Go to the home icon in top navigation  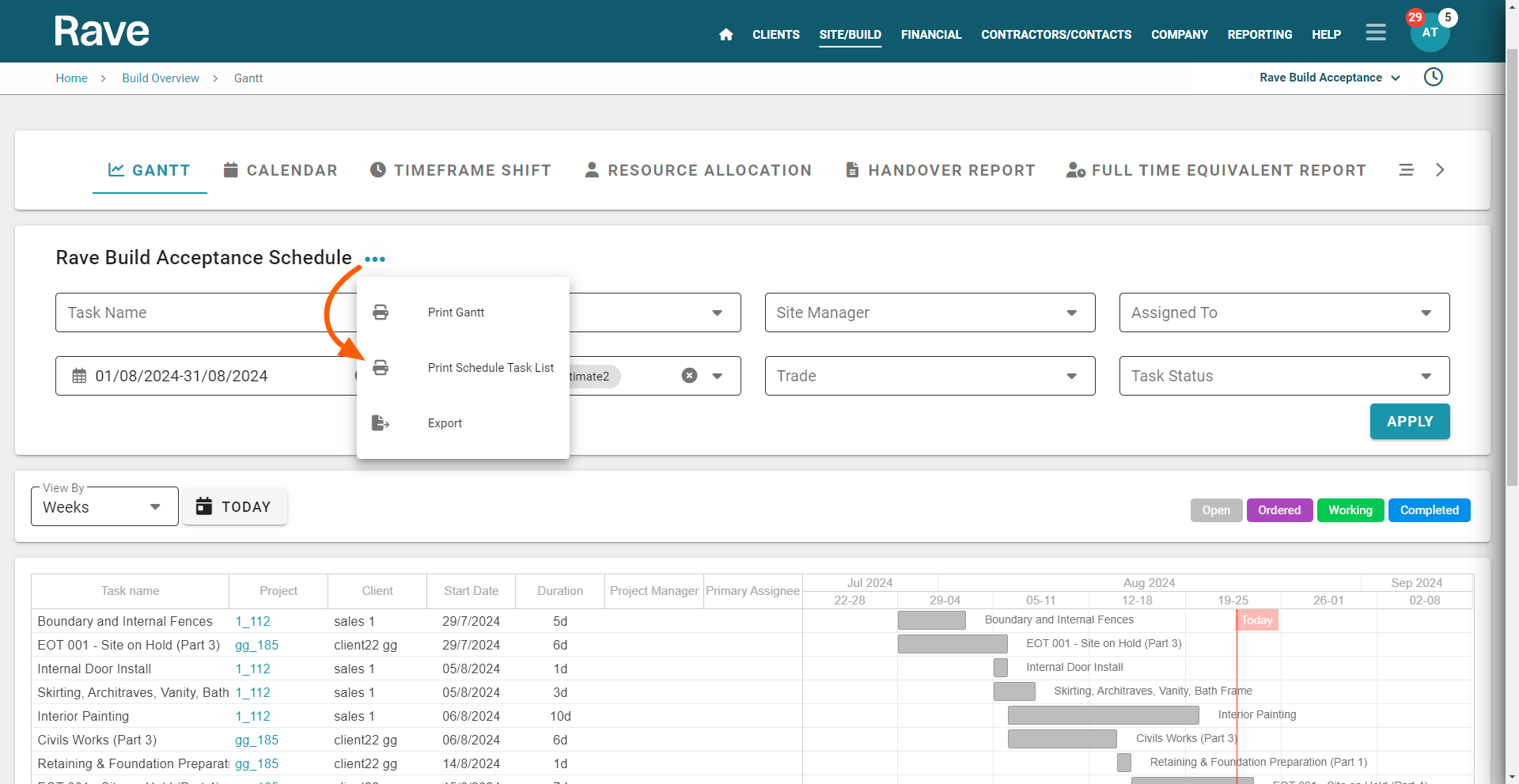(x=725, y=34)
